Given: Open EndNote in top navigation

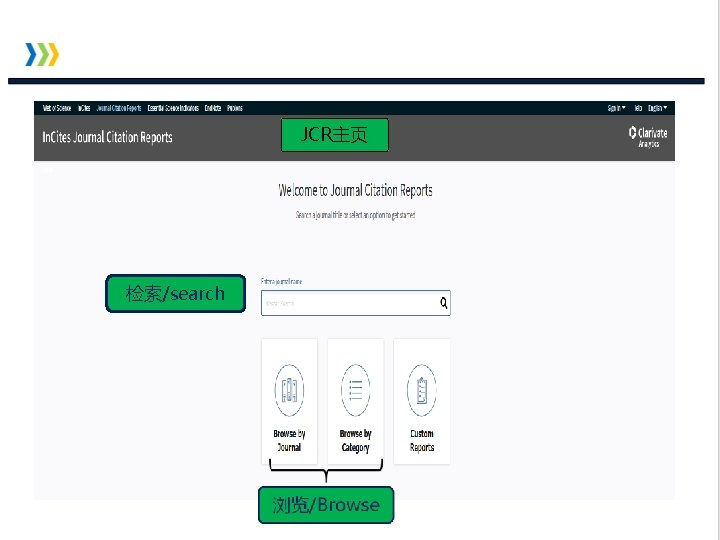Looking at the screenshot, I should [x=213, y=108].
